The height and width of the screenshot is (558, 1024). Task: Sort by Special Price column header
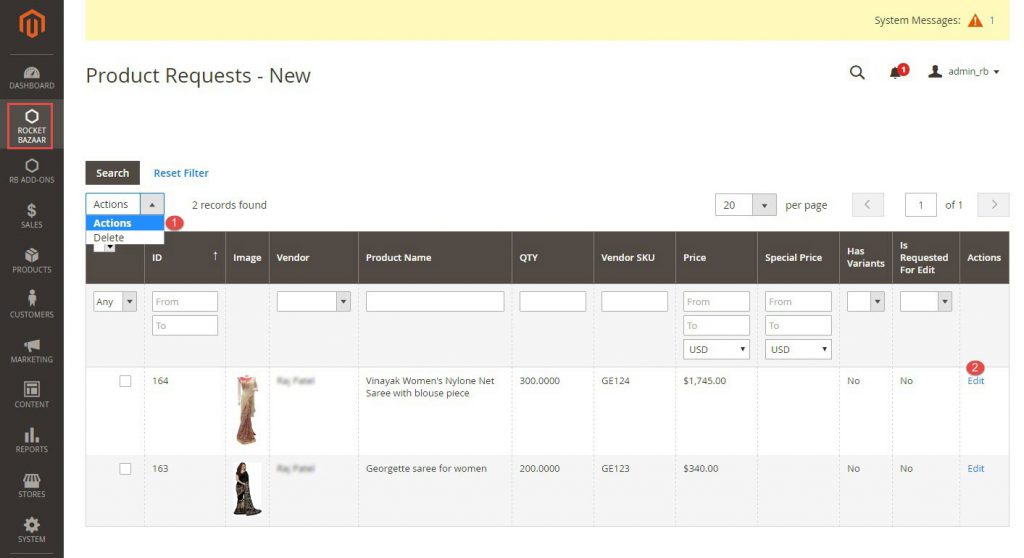point(793,257)
